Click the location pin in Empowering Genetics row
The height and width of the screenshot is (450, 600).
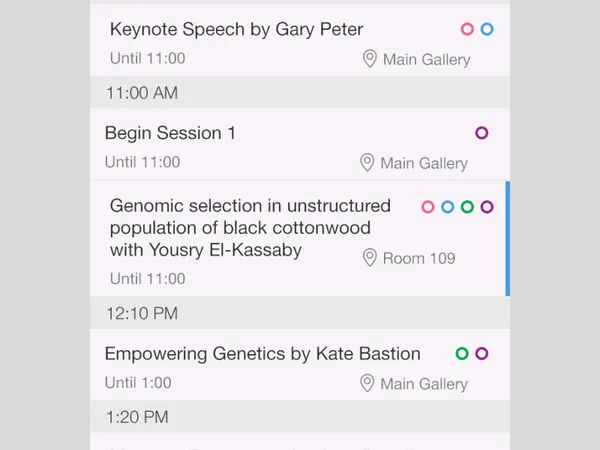point(367,383)
